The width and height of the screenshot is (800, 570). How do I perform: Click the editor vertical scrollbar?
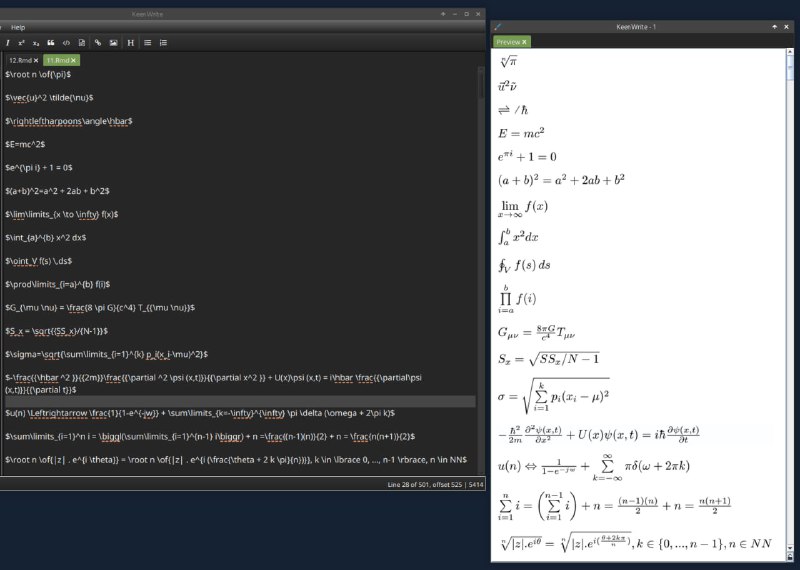pyautogui.click(x=481, y=270)
